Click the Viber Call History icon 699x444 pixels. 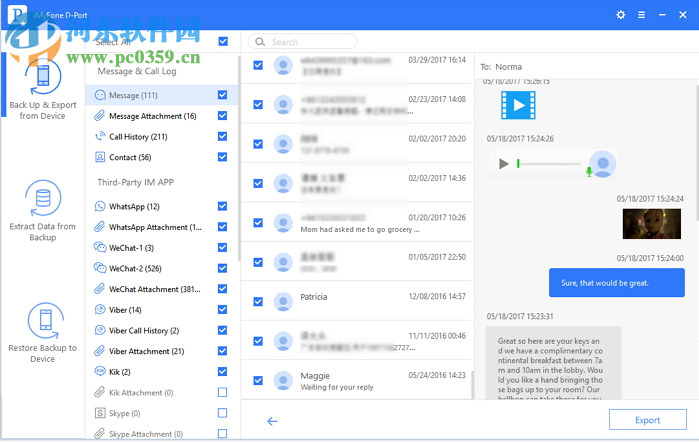pyautogui.click(x=100, y=330)
